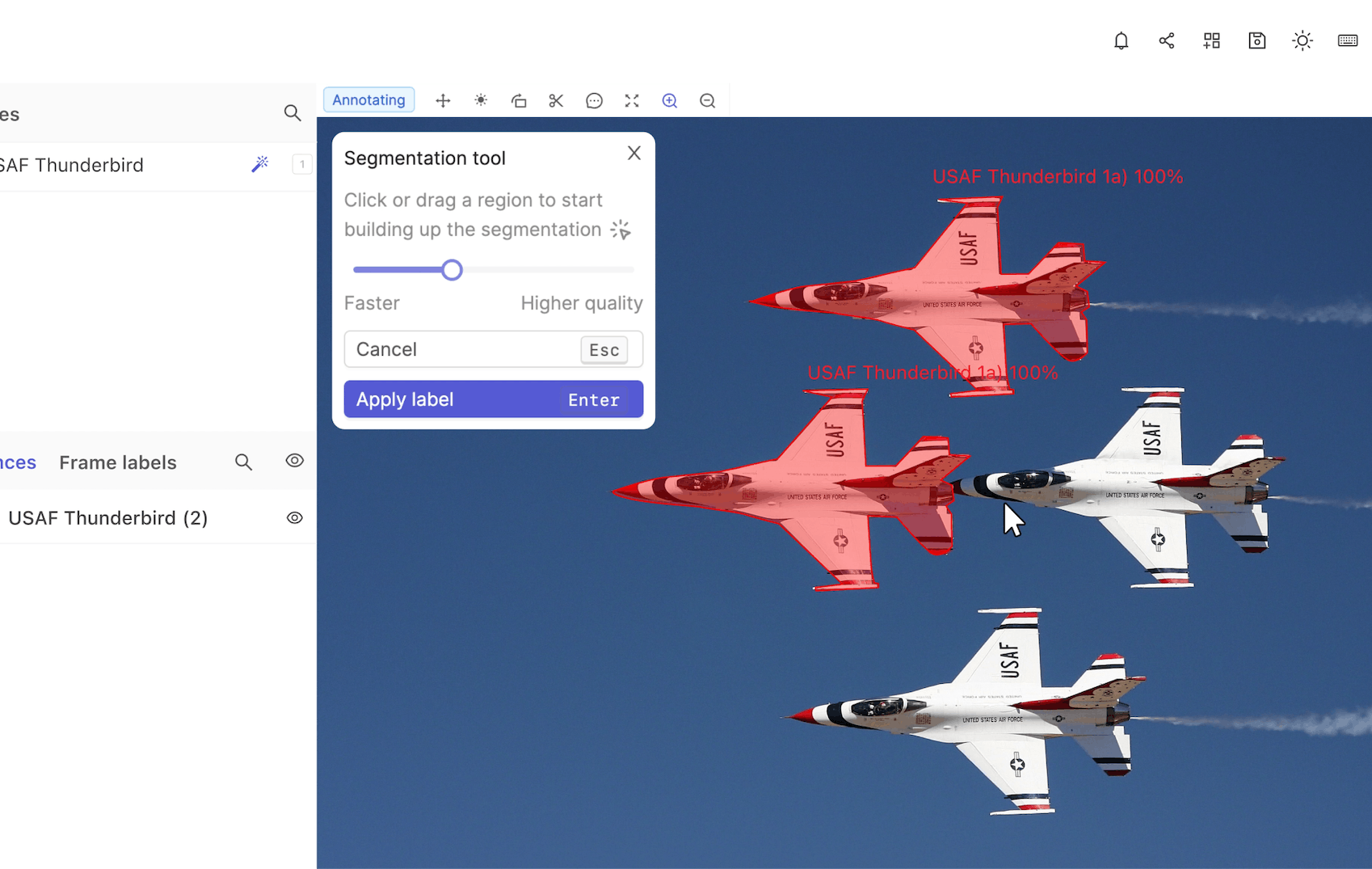Viewport: 1372px width, 869px height.
Task: Click the click-sparkle icon in segmentation hint
Action: coord(621,230)
